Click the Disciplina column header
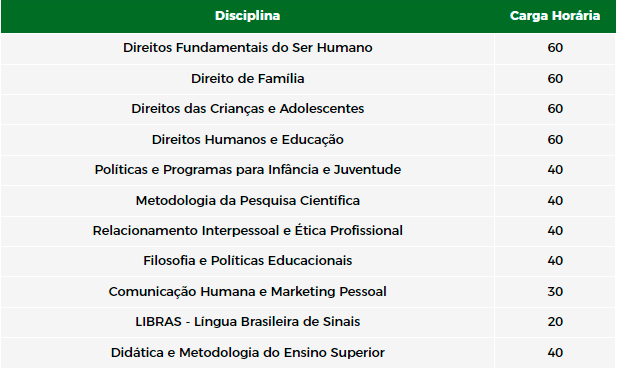 click(x=248, y=16)
